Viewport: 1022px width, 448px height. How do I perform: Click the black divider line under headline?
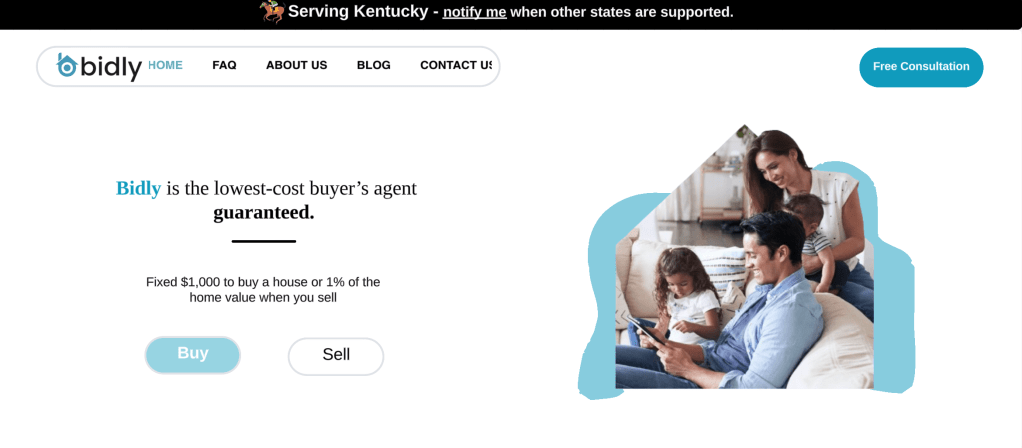click(x=264, y=241)
